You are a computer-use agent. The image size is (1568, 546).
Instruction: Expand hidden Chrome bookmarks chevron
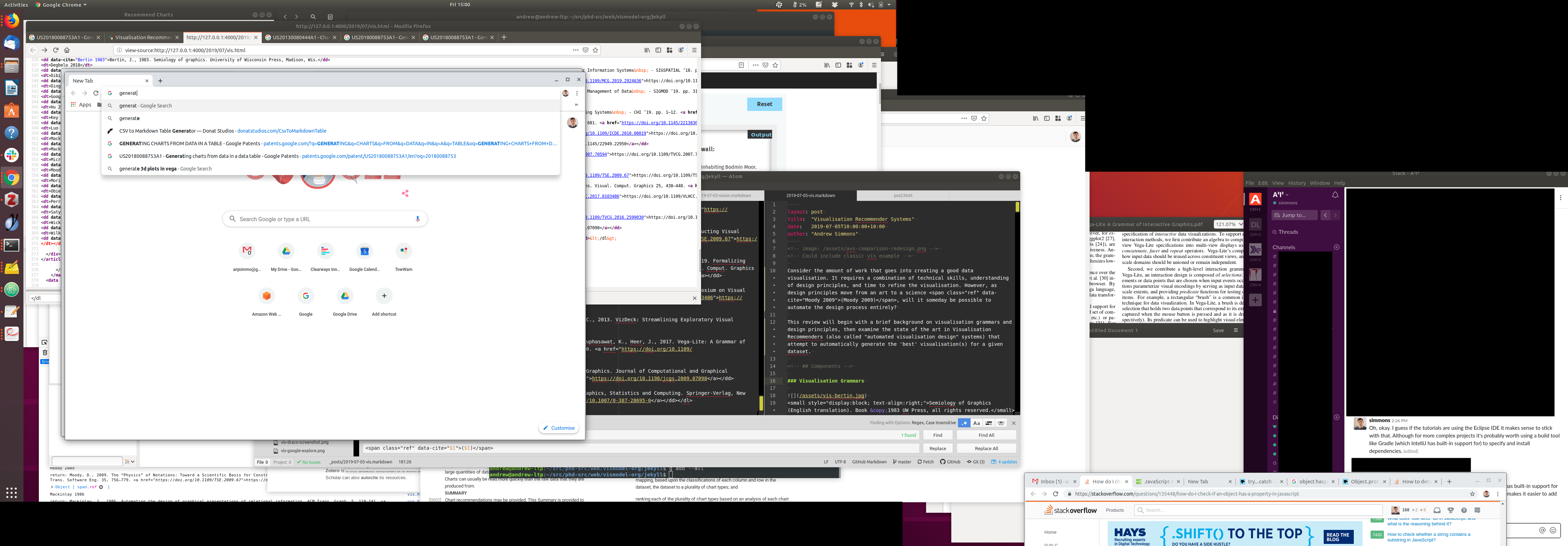576,105
